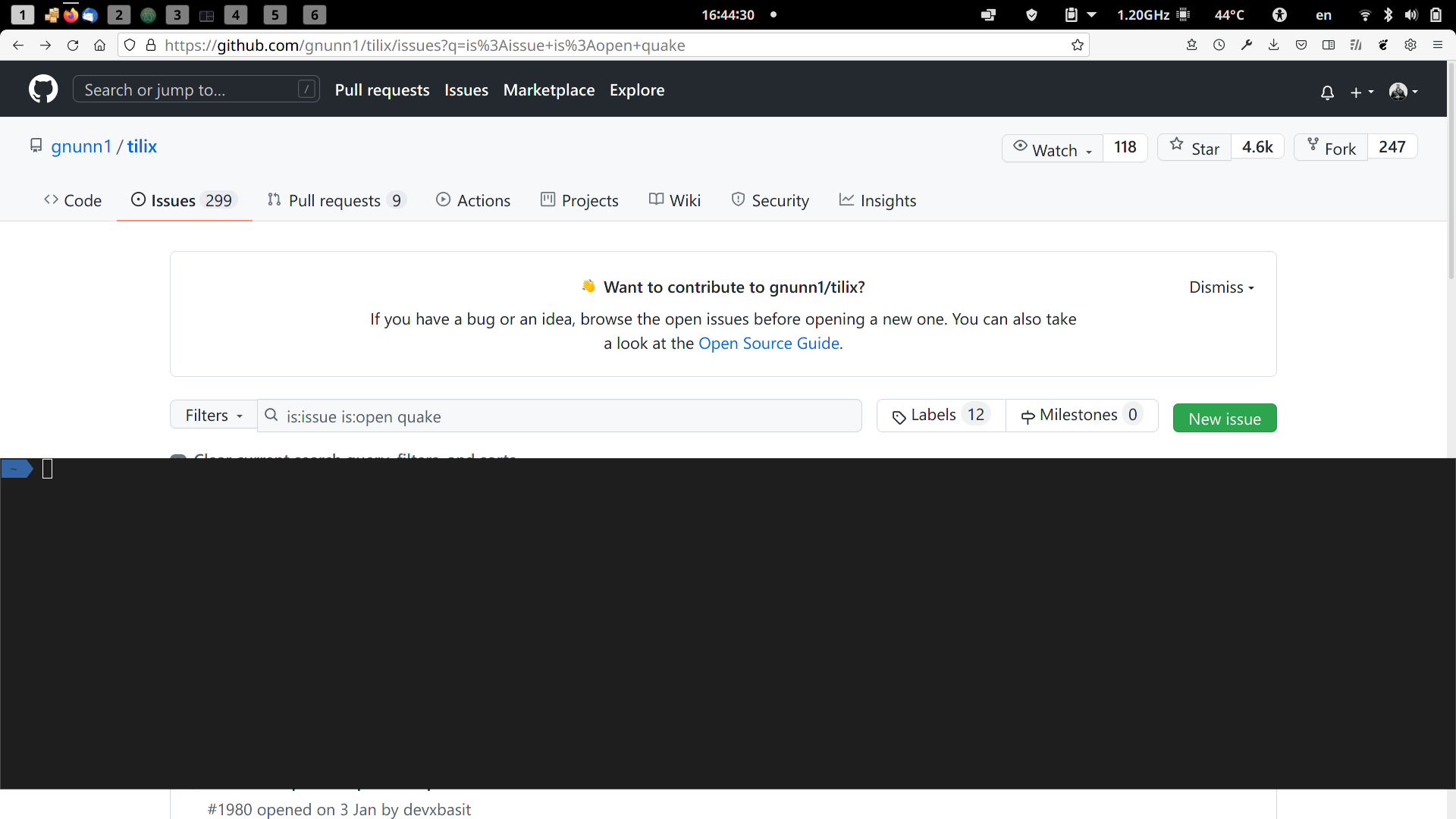Open Explore in GitHub header
This screenshot has width=1456, height=819.
tap(637, 90)
